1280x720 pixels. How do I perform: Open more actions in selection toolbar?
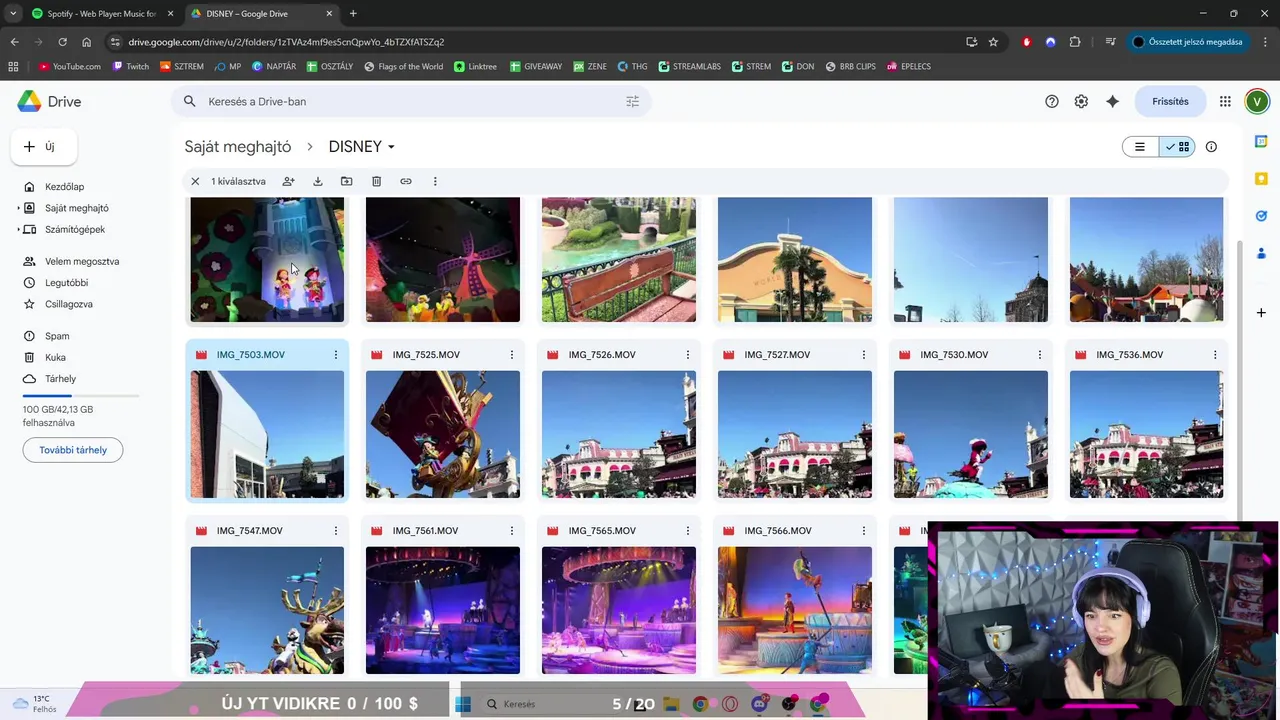click(434, 181)
